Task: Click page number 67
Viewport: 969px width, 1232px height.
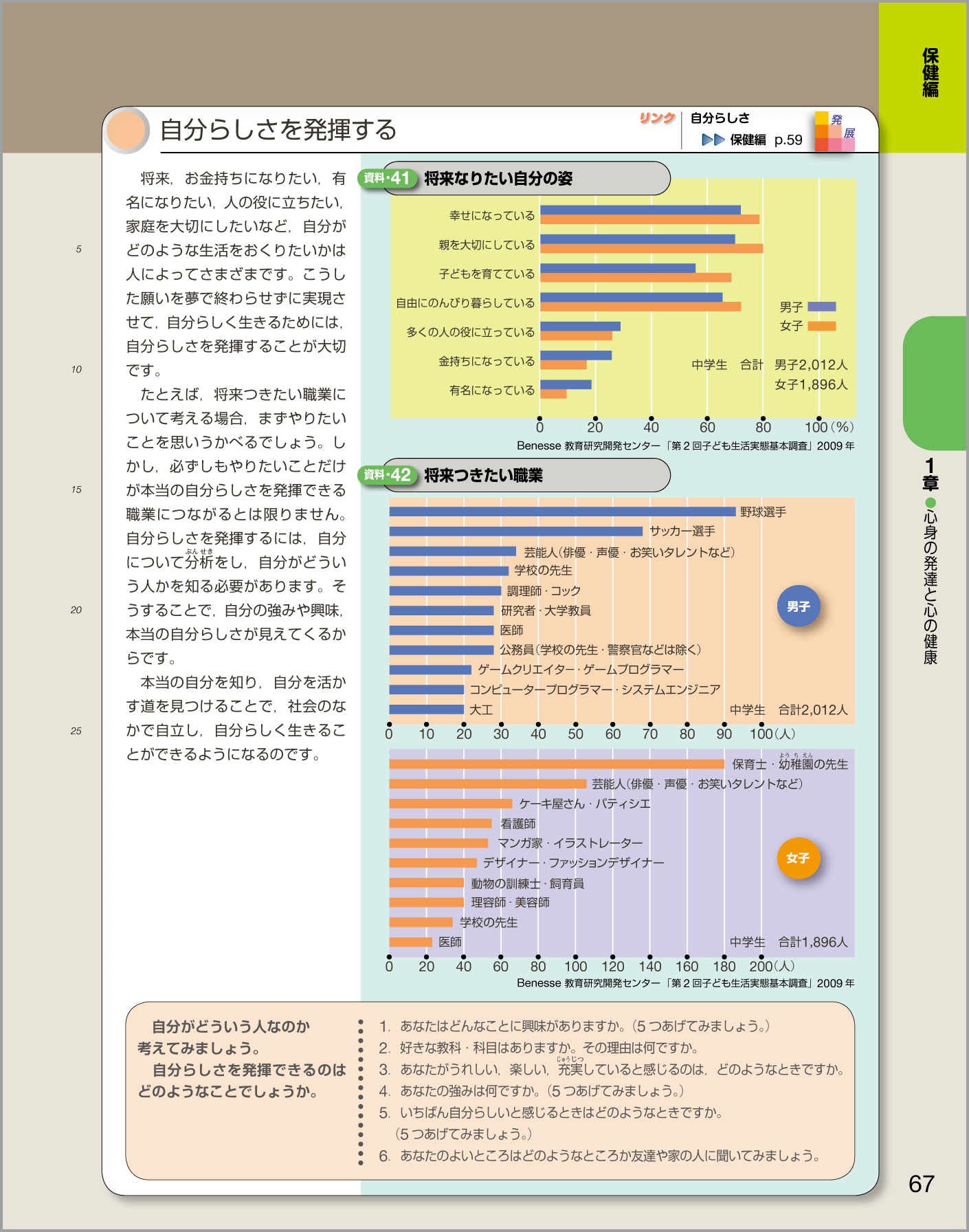Action: (x=922, y=1184)
